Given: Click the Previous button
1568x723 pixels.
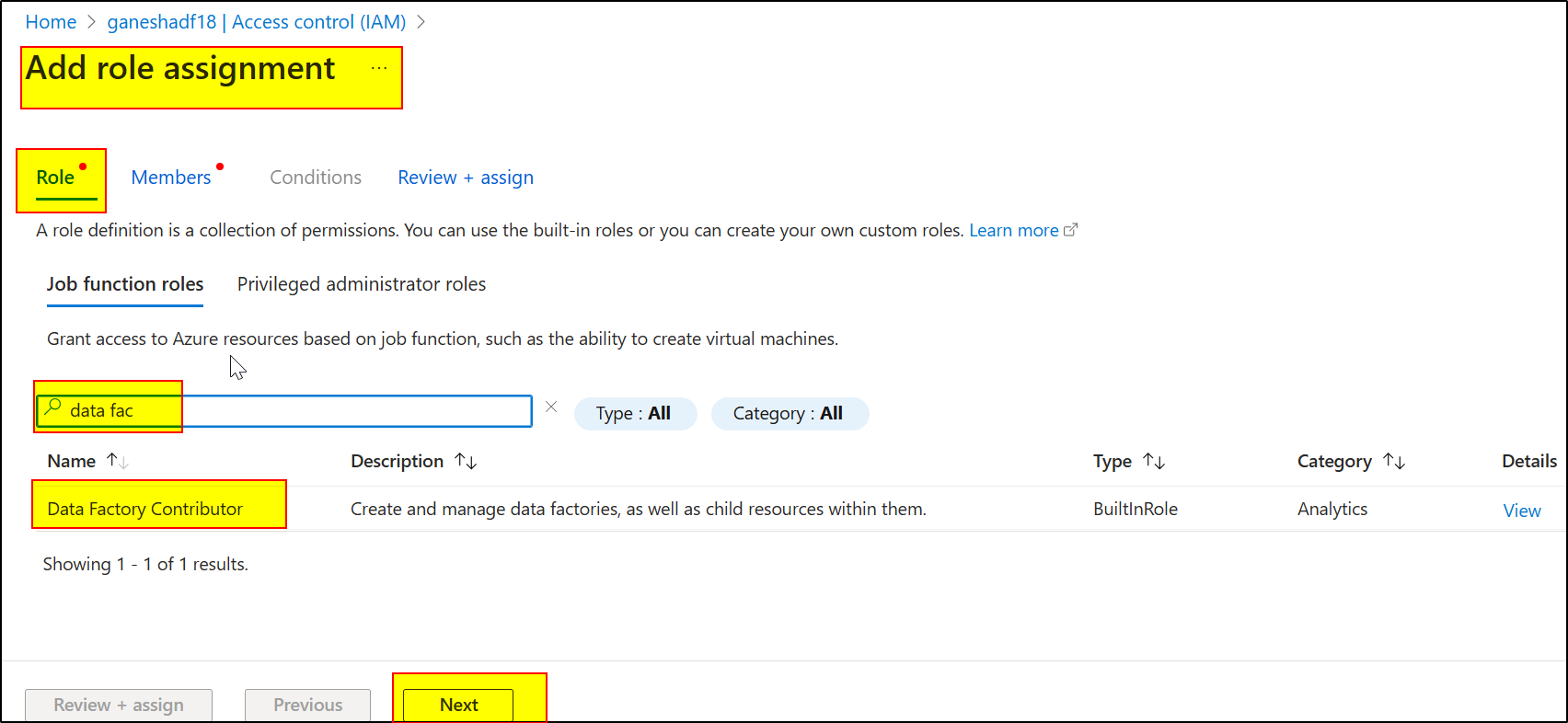Looking at the screenshot, I should point(307,705).
